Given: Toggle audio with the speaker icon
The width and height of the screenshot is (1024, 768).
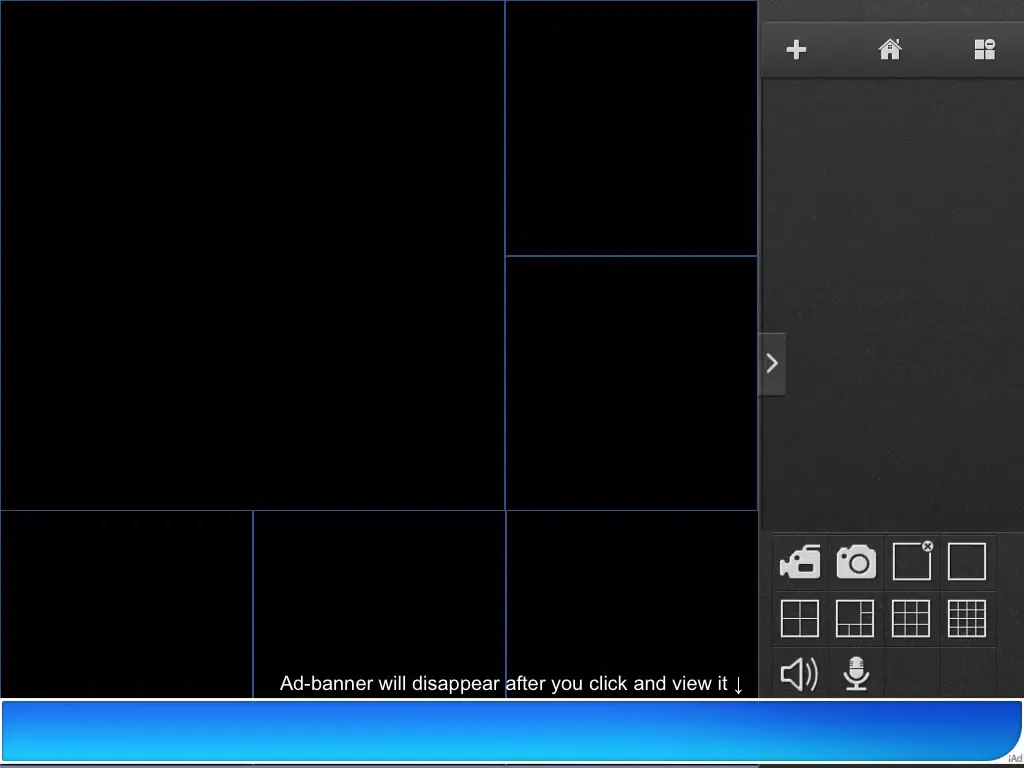Looking at the screenshot, I should pyautogui.click(x=799, y=674).
